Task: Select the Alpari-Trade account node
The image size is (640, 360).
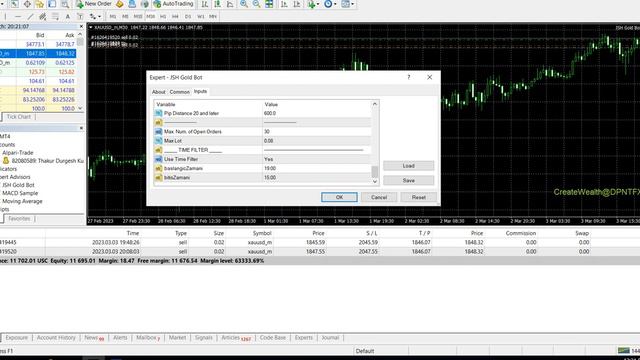Action: 18,153
